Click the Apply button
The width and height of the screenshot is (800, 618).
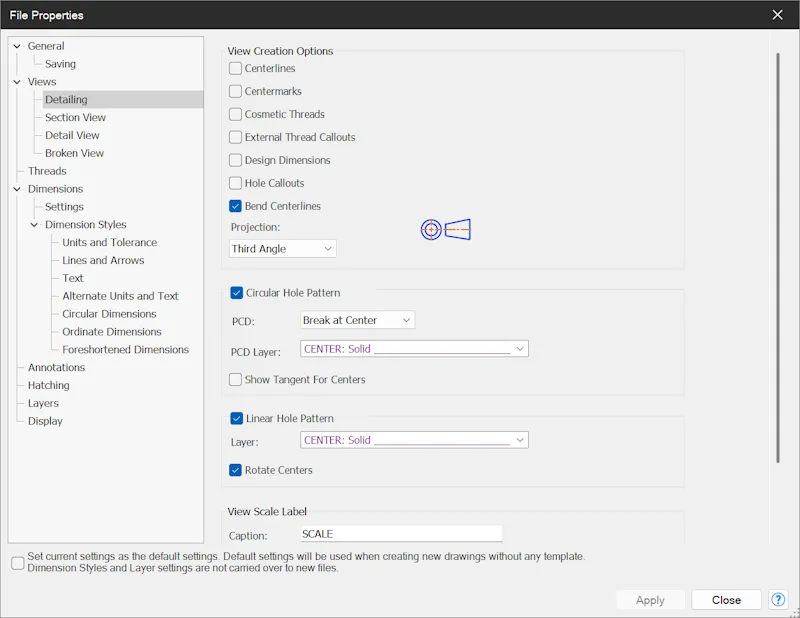(x=650, y=600)
